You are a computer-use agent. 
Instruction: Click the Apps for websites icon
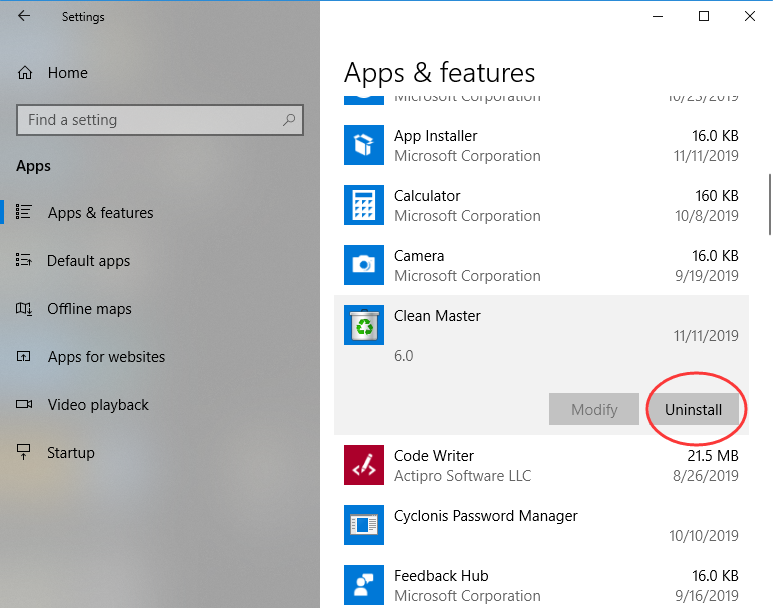click(24, 356)
